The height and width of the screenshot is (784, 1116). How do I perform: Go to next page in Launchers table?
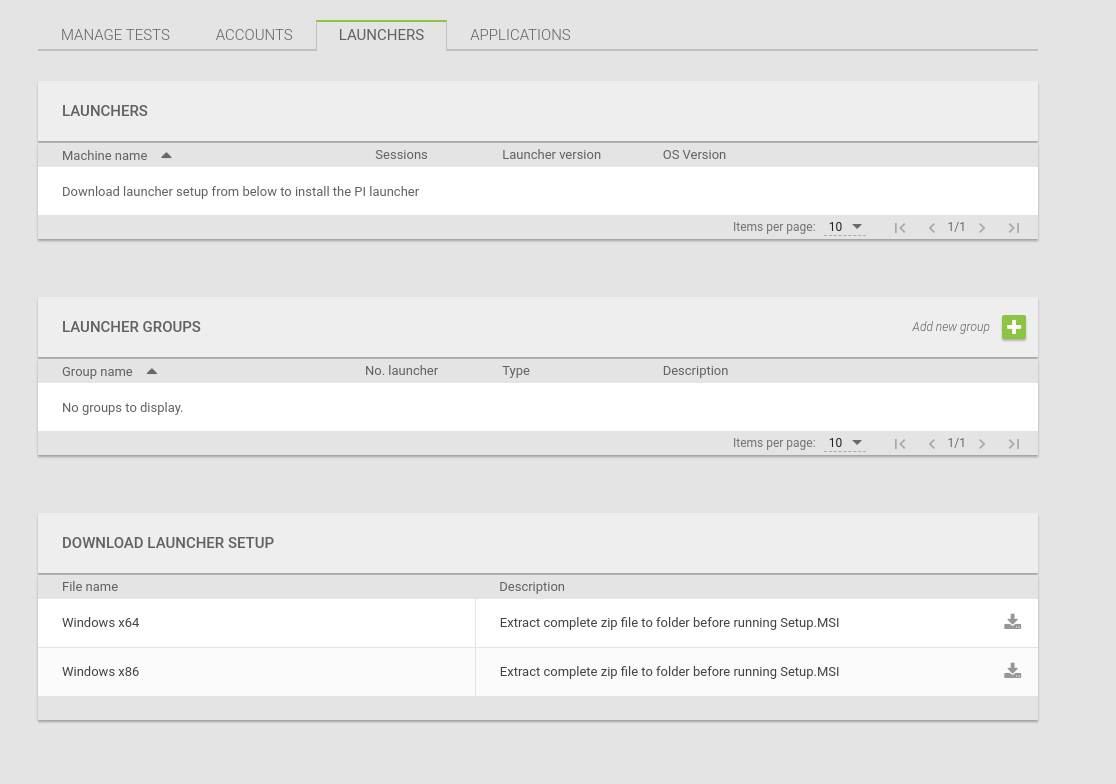tap(982, 228)
